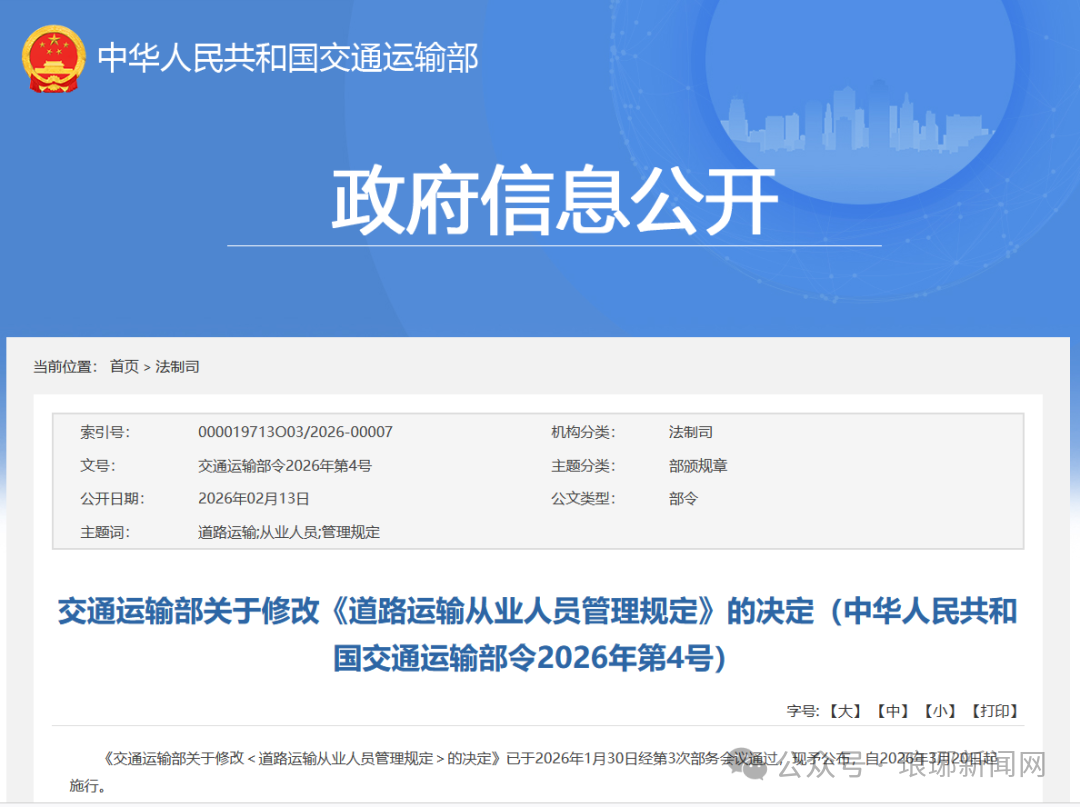The image size is (1080, 807).
Task: Set font size to 小
Action: pyautogui.click(x=939, y=711)
